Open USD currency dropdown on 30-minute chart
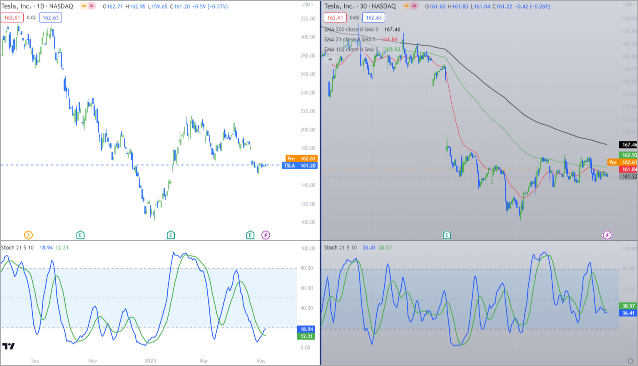638x366 pixels. point(629,4)
